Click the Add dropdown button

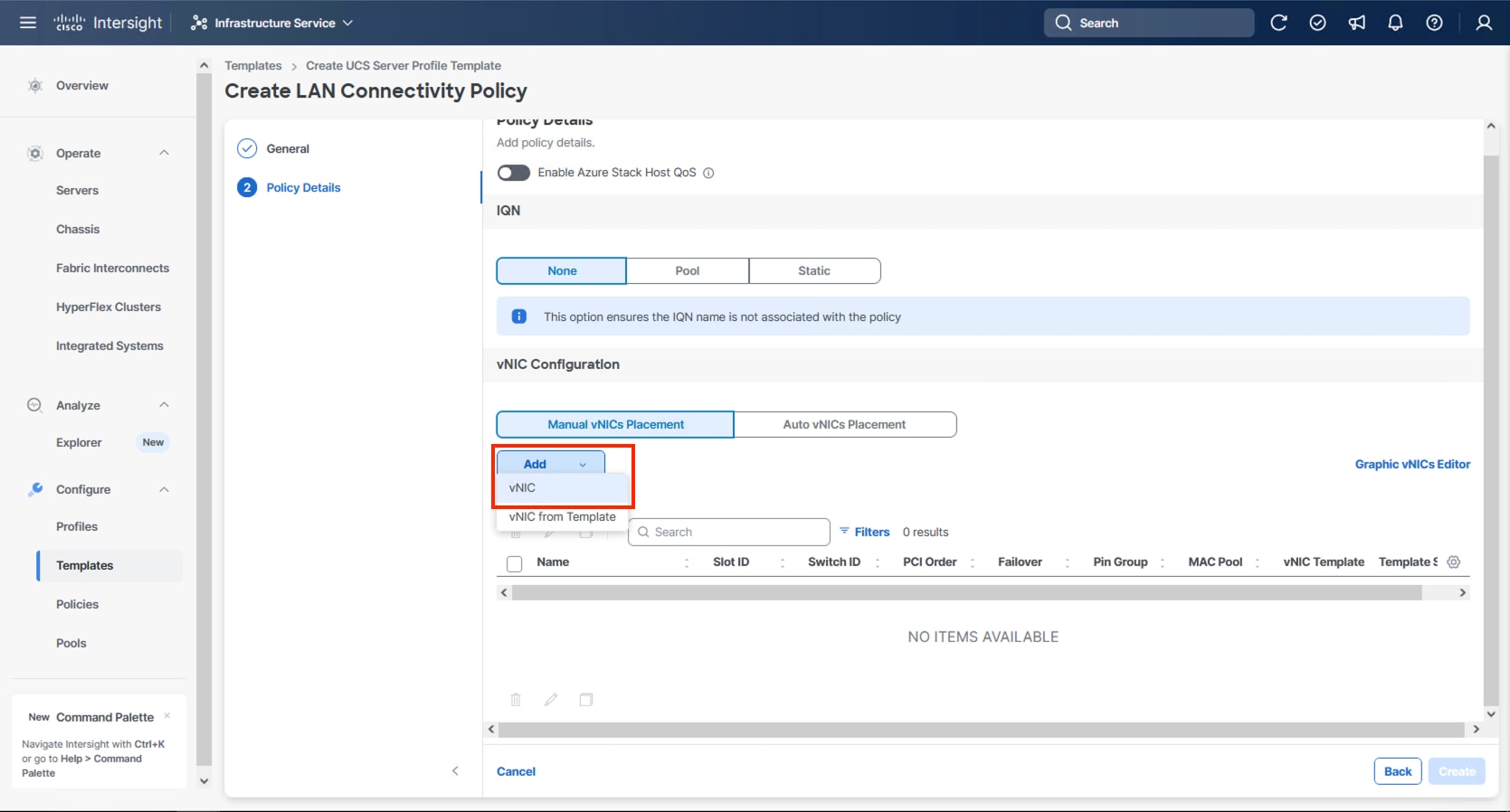550,464
